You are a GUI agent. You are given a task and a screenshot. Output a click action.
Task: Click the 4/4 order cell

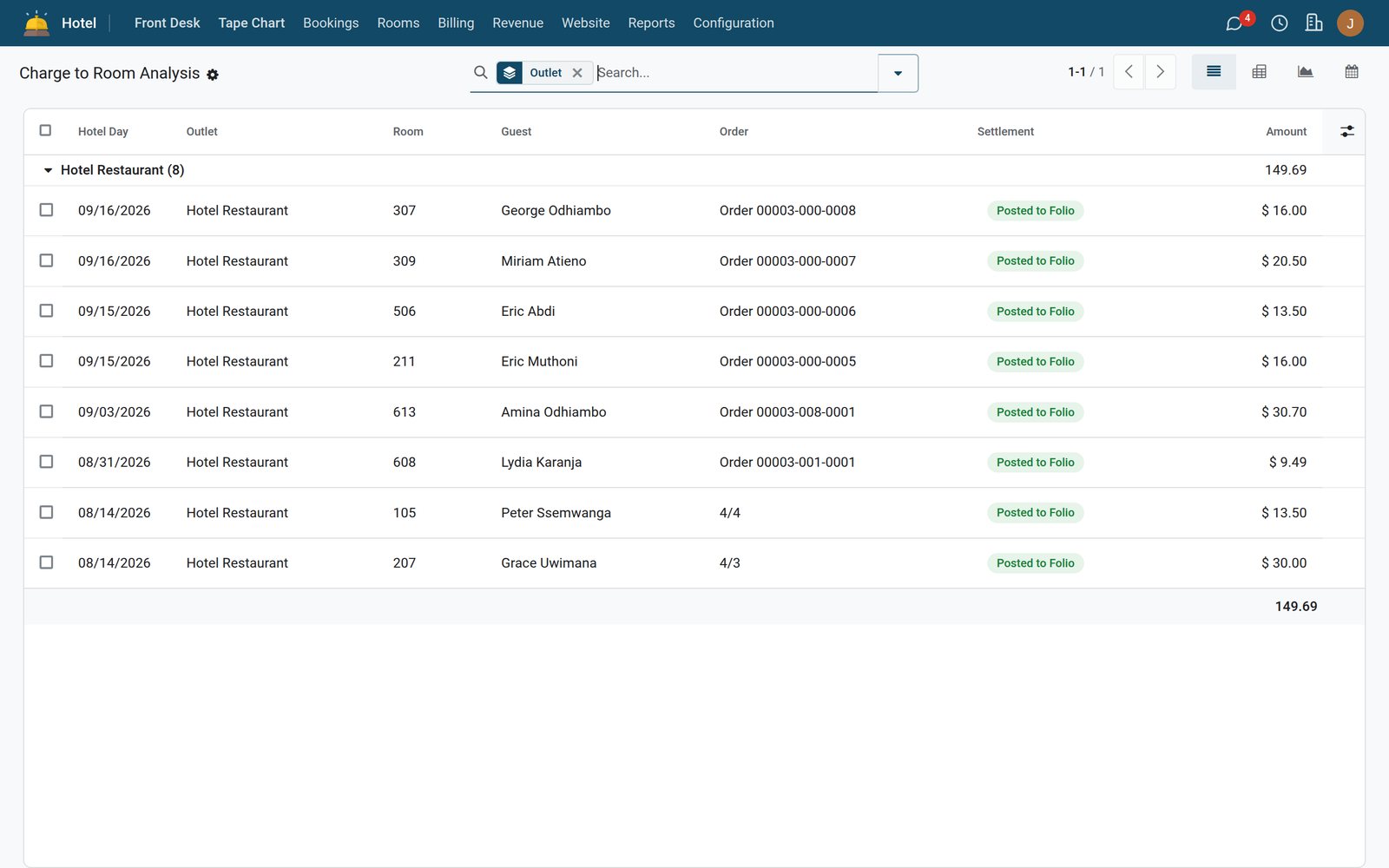pyautogui.click(x=730, y=513)
